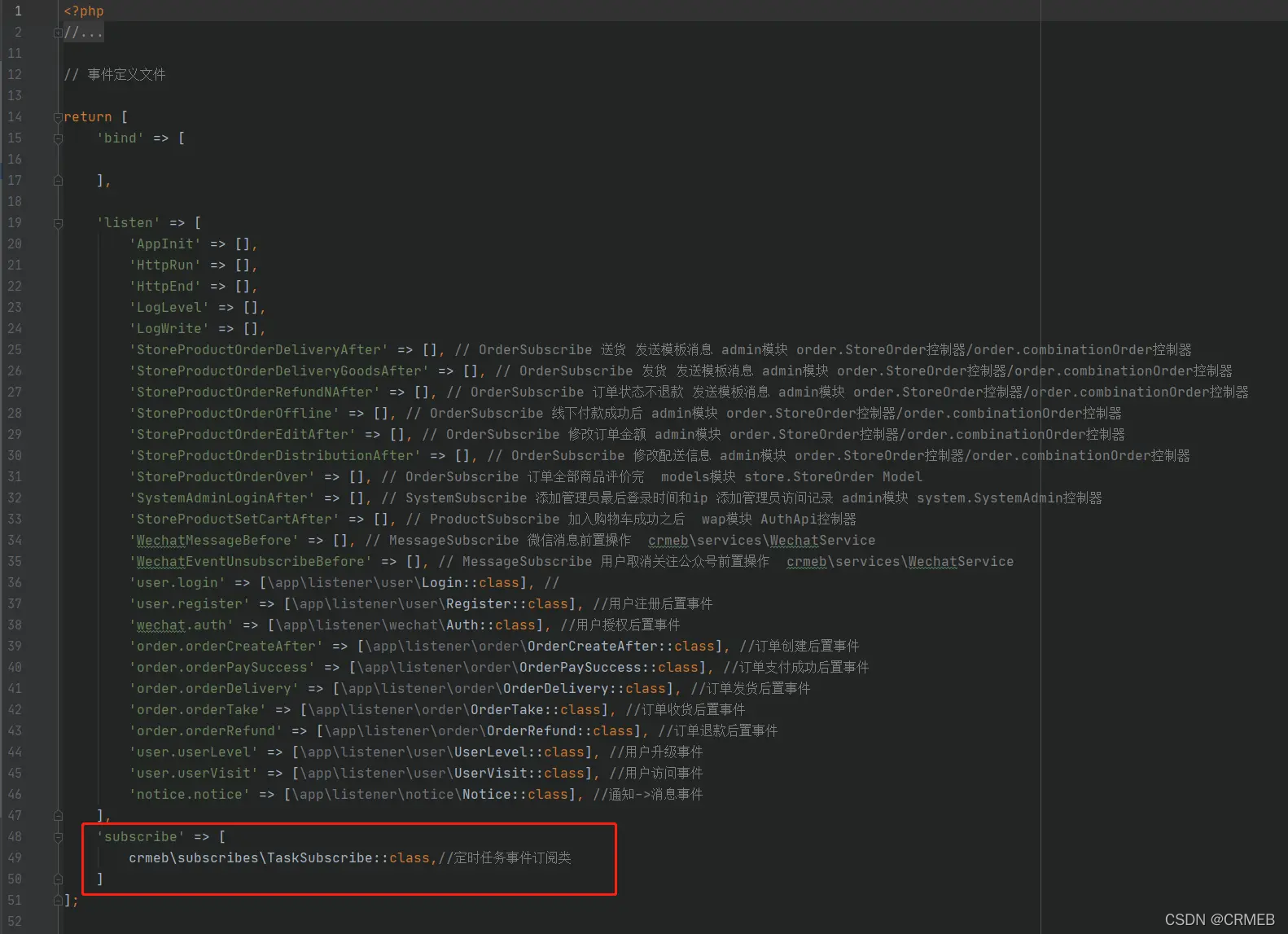Click the Login::class reference on line 36

point(471,583)
